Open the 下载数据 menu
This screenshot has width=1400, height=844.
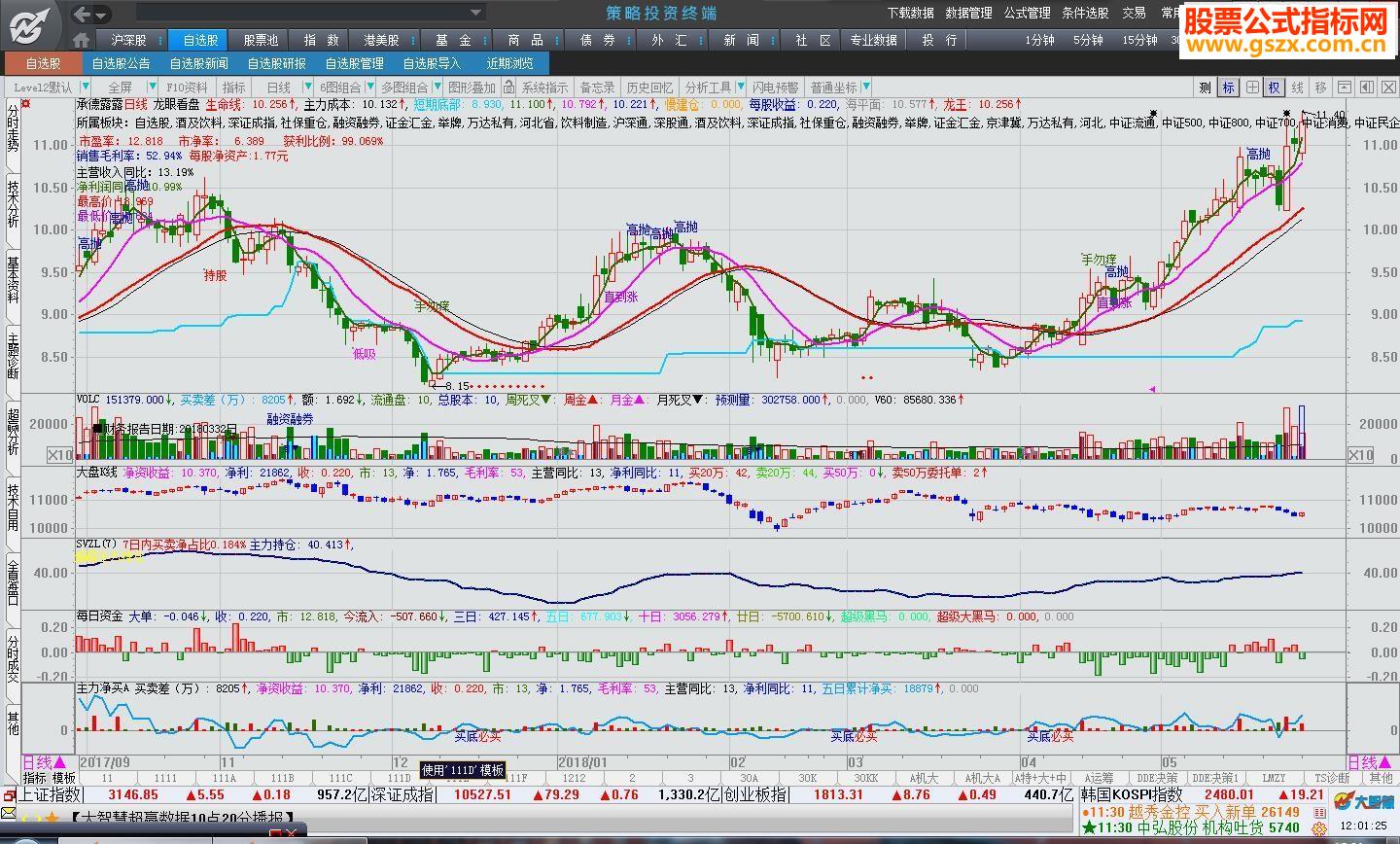[x=910, y=14]
